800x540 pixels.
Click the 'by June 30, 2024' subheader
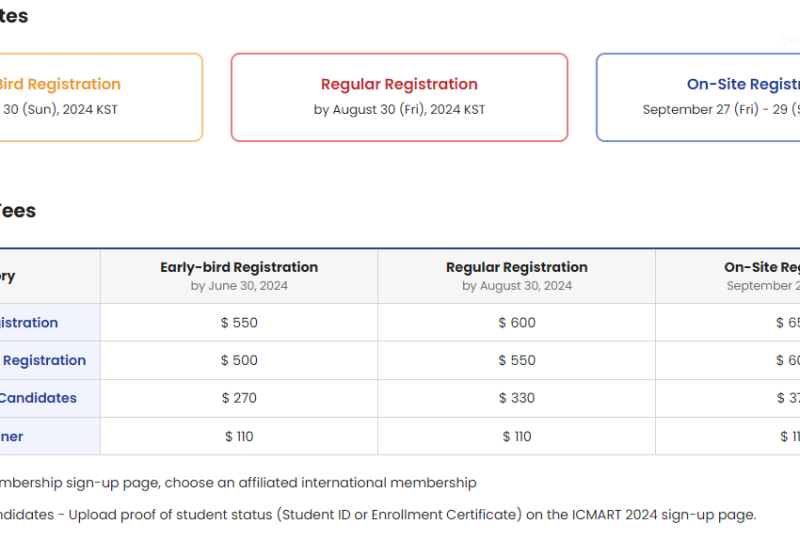click(x=239, y=286)
